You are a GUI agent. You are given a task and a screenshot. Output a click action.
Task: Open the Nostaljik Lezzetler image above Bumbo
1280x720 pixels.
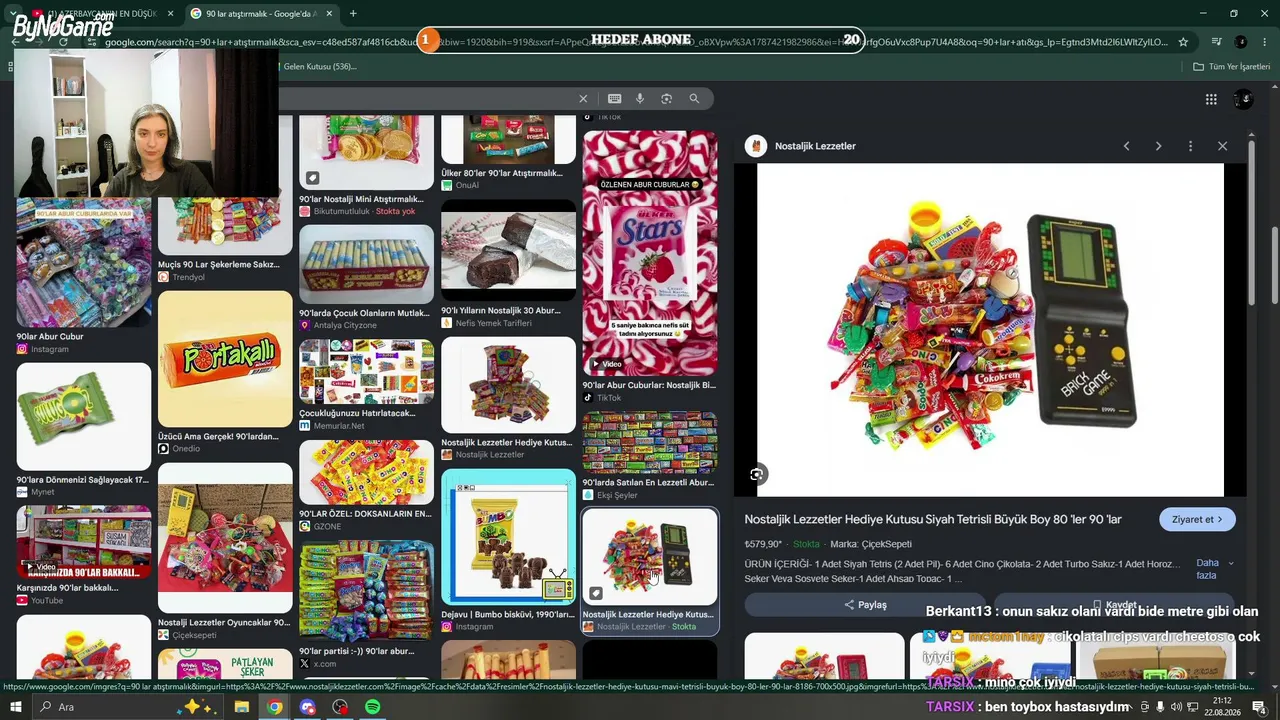(508, 385)
